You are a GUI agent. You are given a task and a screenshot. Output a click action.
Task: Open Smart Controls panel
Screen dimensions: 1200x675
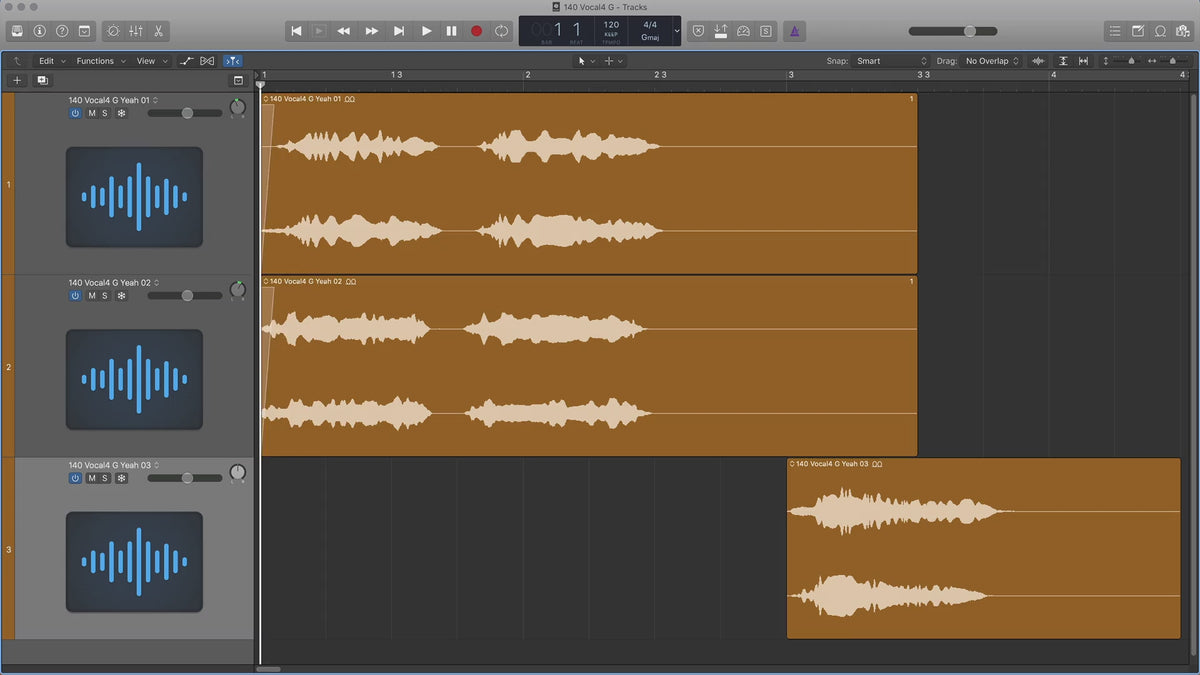[x=113, y=31]
